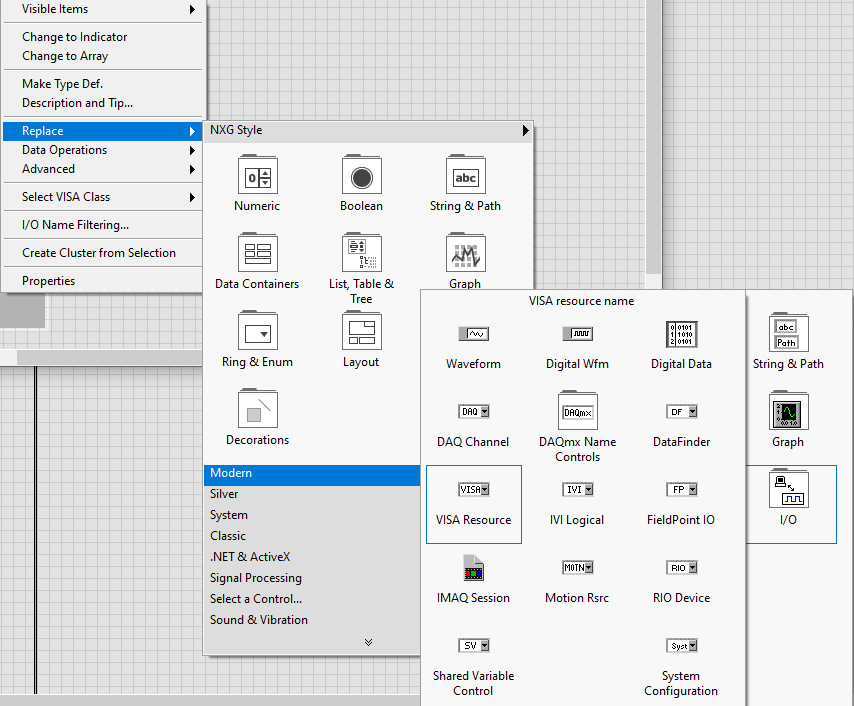Choose Make Type Def.

pos(102,83)
